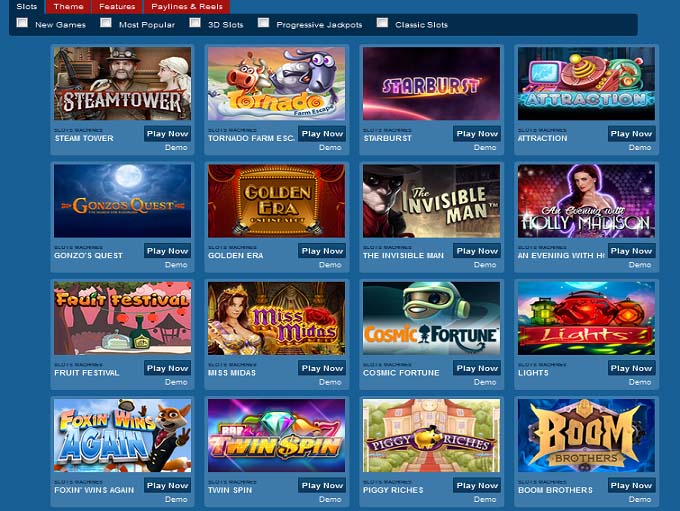Check the Most Popular filter box
The width and height of the screenshot is (680, 511).
pos(106,23)
